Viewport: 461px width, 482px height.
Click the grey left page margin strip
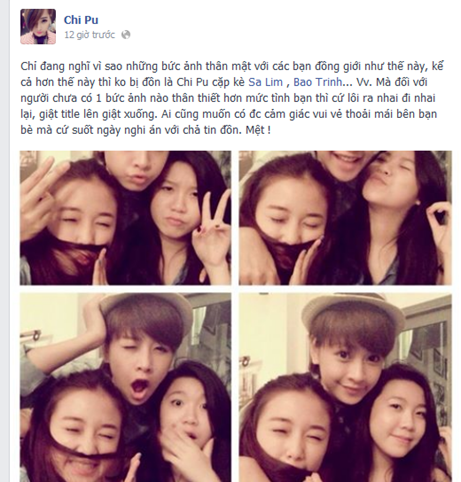[5, 241]
